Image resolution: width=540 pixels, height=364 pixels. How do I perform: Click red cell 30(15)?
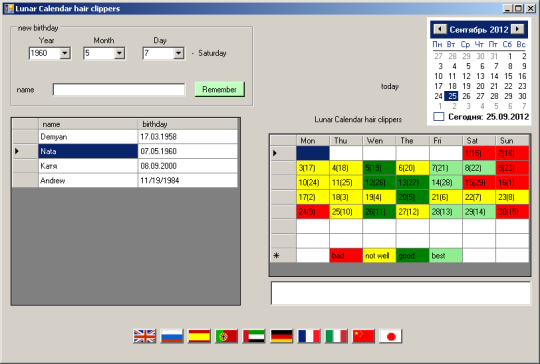[512, 212]
